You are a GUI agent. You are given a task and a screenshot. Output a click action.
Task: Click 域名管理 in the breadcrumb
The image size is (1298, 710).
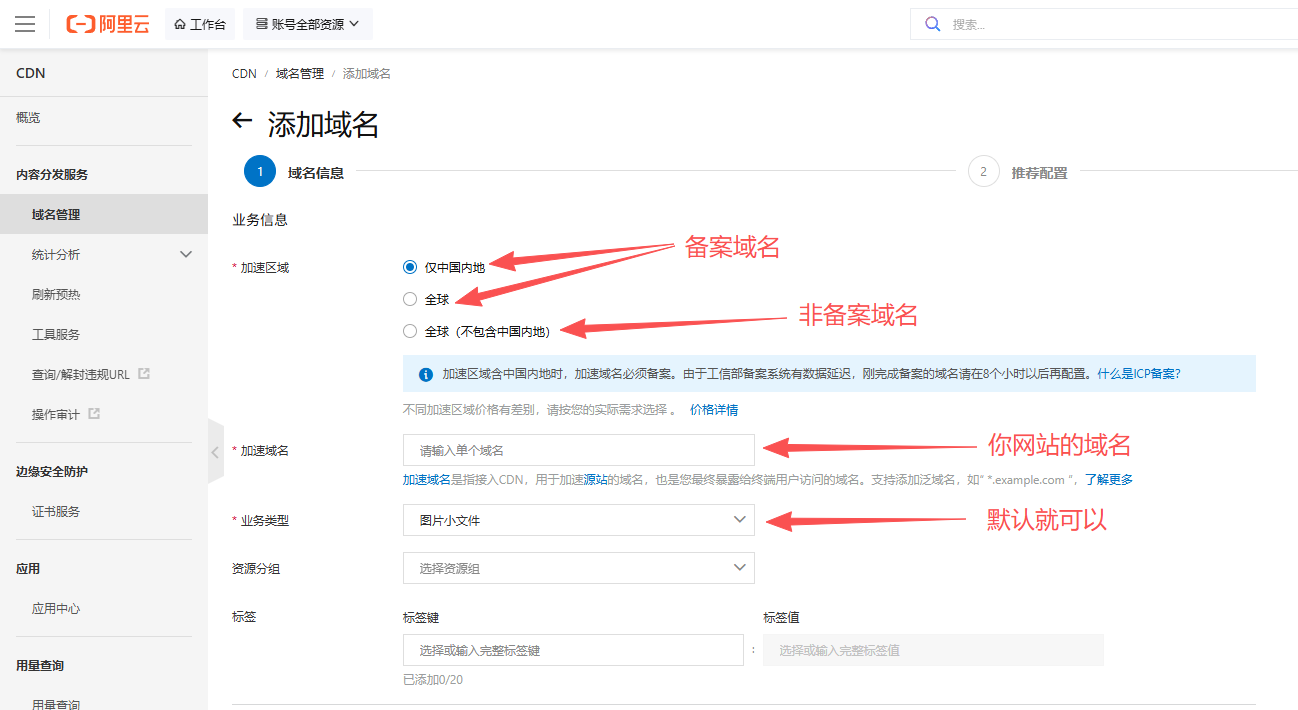(x=300, y=74)
